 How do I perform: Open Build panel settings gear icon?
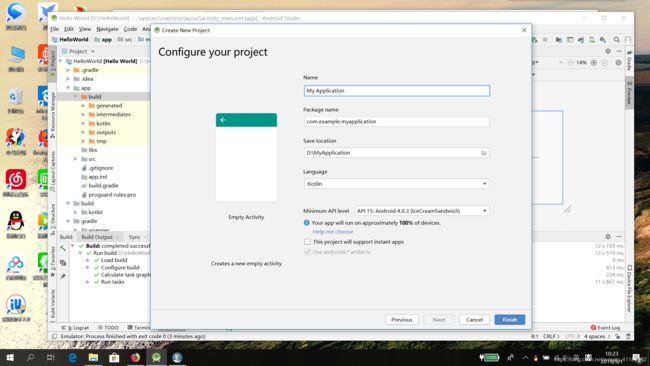click(x=608, y=236)
